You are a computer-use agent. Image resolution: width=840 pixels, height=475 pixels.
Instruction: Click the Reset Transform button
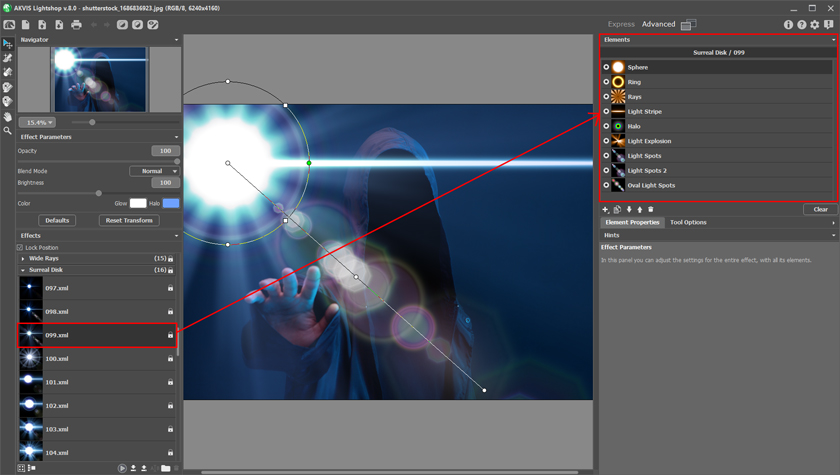point(129,220)
